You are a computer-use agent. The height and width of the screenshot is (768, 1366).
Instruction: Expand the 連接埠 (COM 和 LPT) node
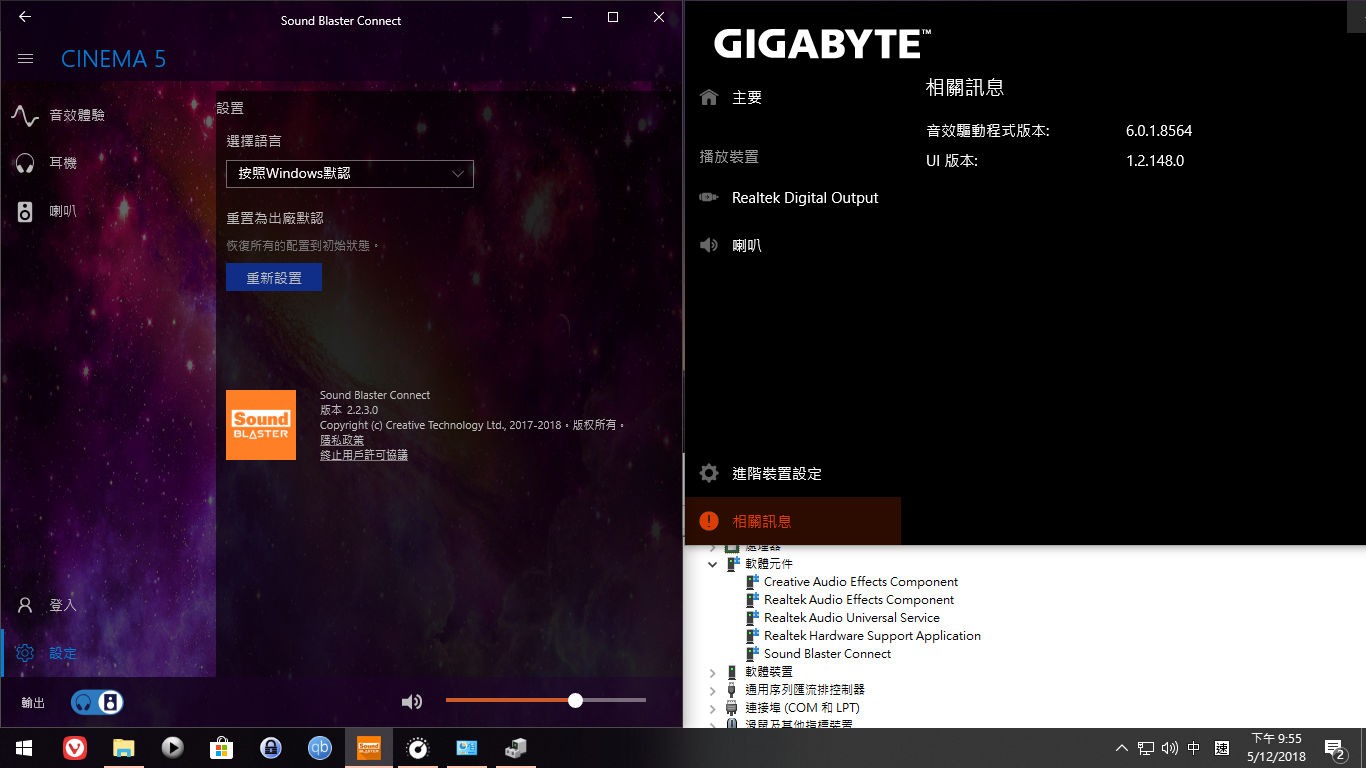click(x=713, y=708)
